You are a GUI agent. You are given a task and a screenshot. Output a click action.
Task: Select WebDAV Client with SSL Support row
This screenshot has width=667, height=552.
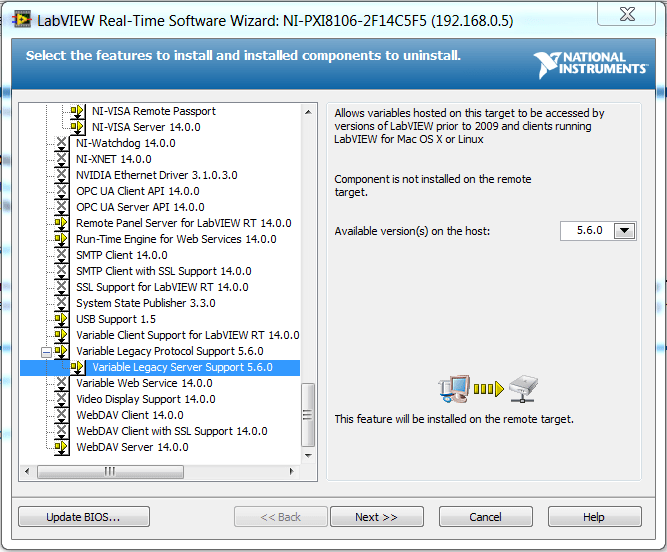tap(172, 432)
